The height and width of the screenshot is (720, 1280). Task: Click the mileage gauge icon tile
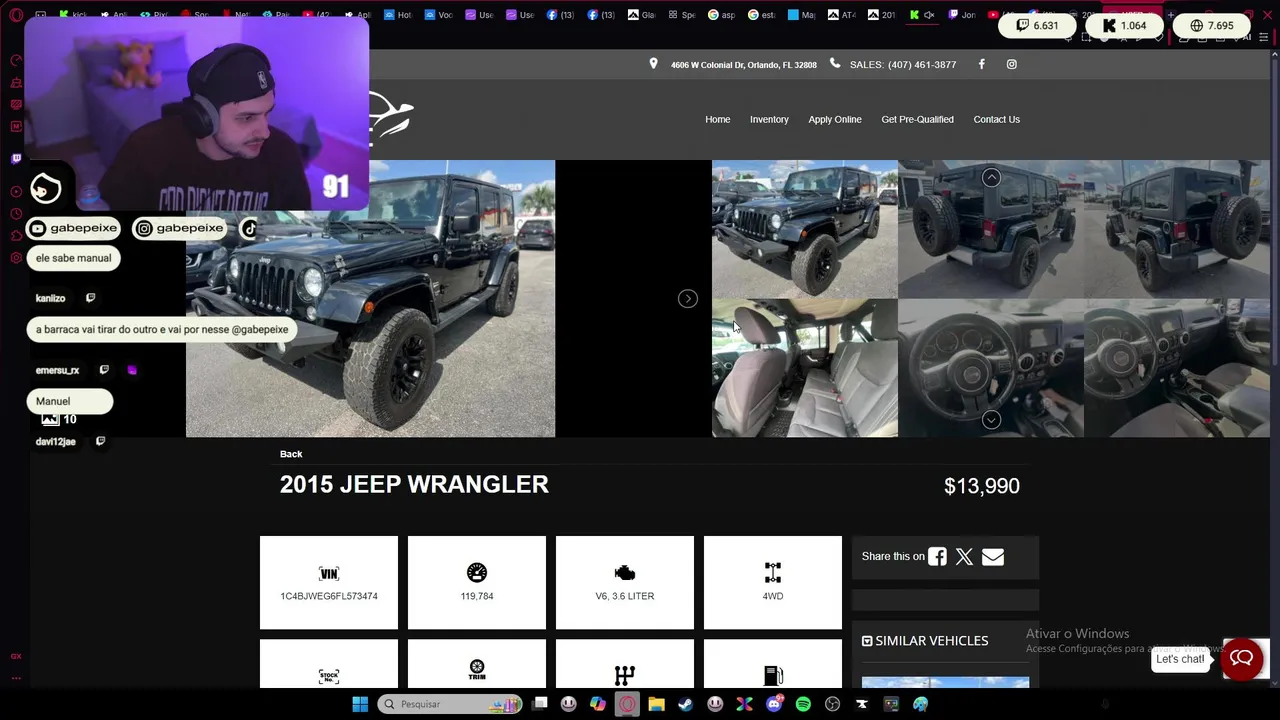point(477,572)
